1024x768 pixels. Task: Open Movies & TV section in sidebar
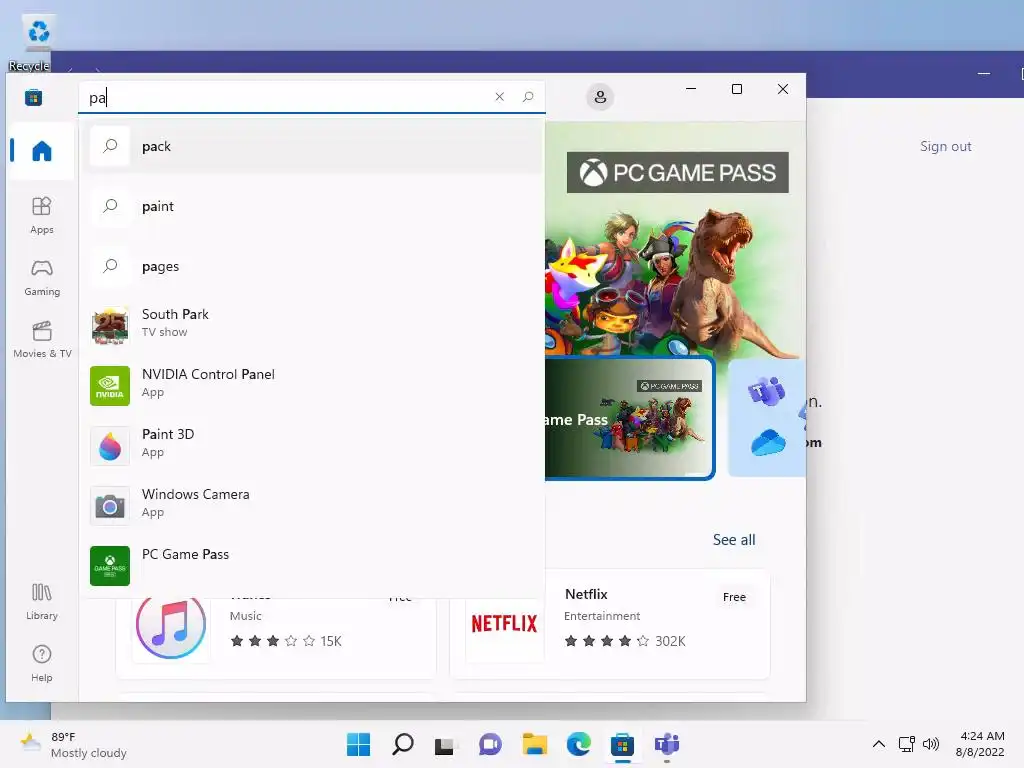tap(42, 340)
